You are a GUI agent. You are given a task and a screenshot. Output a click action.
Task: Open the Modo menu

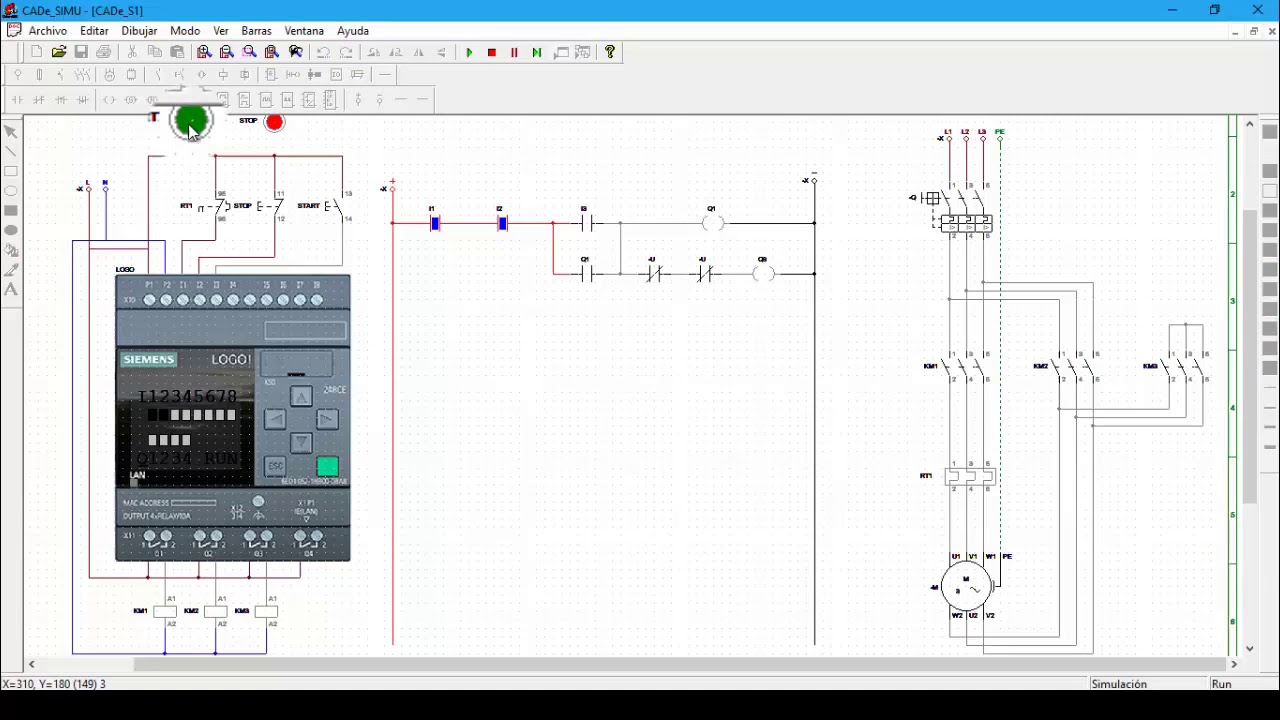coord(185,31)
